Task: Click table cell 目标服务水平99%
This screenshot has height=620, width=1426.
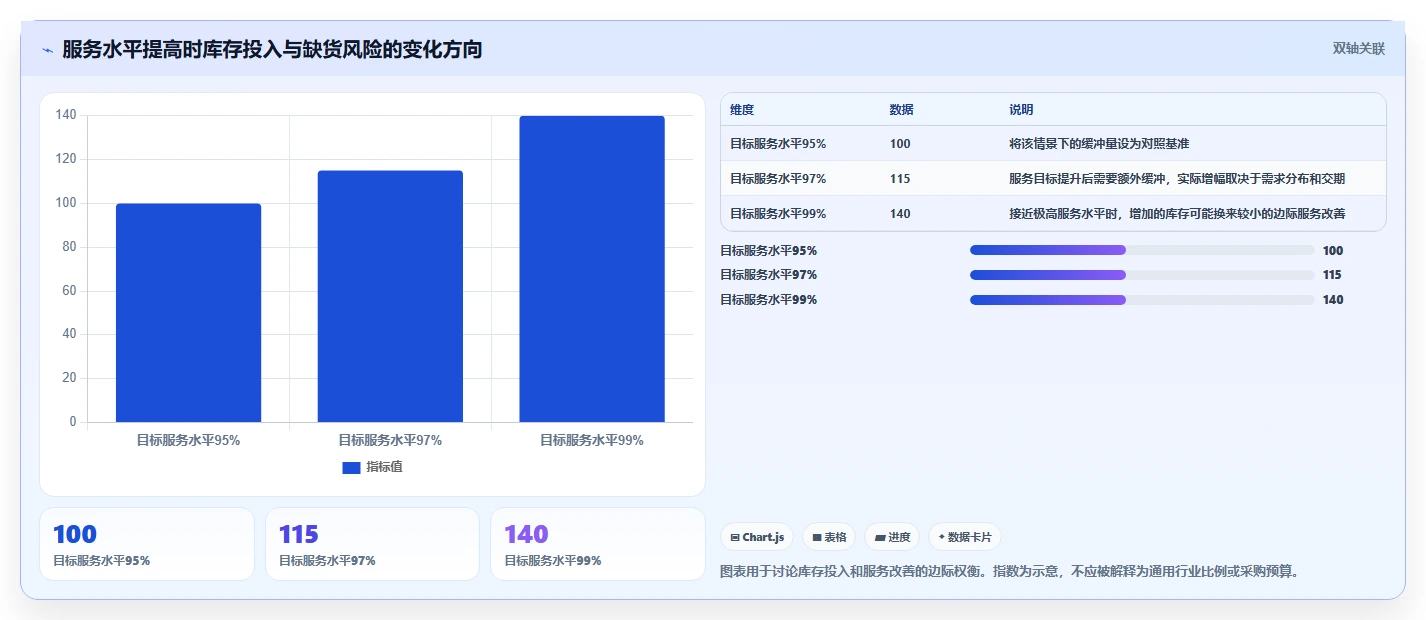Action: tap(778, 214)
